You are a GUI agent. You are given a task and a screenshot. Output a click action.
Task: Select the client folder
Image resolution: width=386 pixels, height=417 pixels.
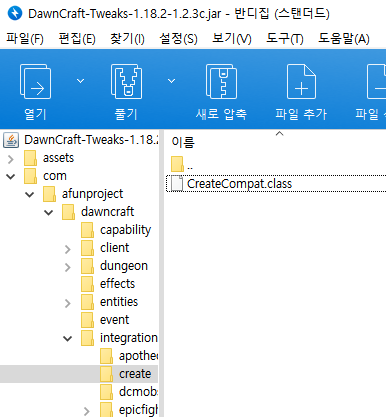click(x=114, y=248)
